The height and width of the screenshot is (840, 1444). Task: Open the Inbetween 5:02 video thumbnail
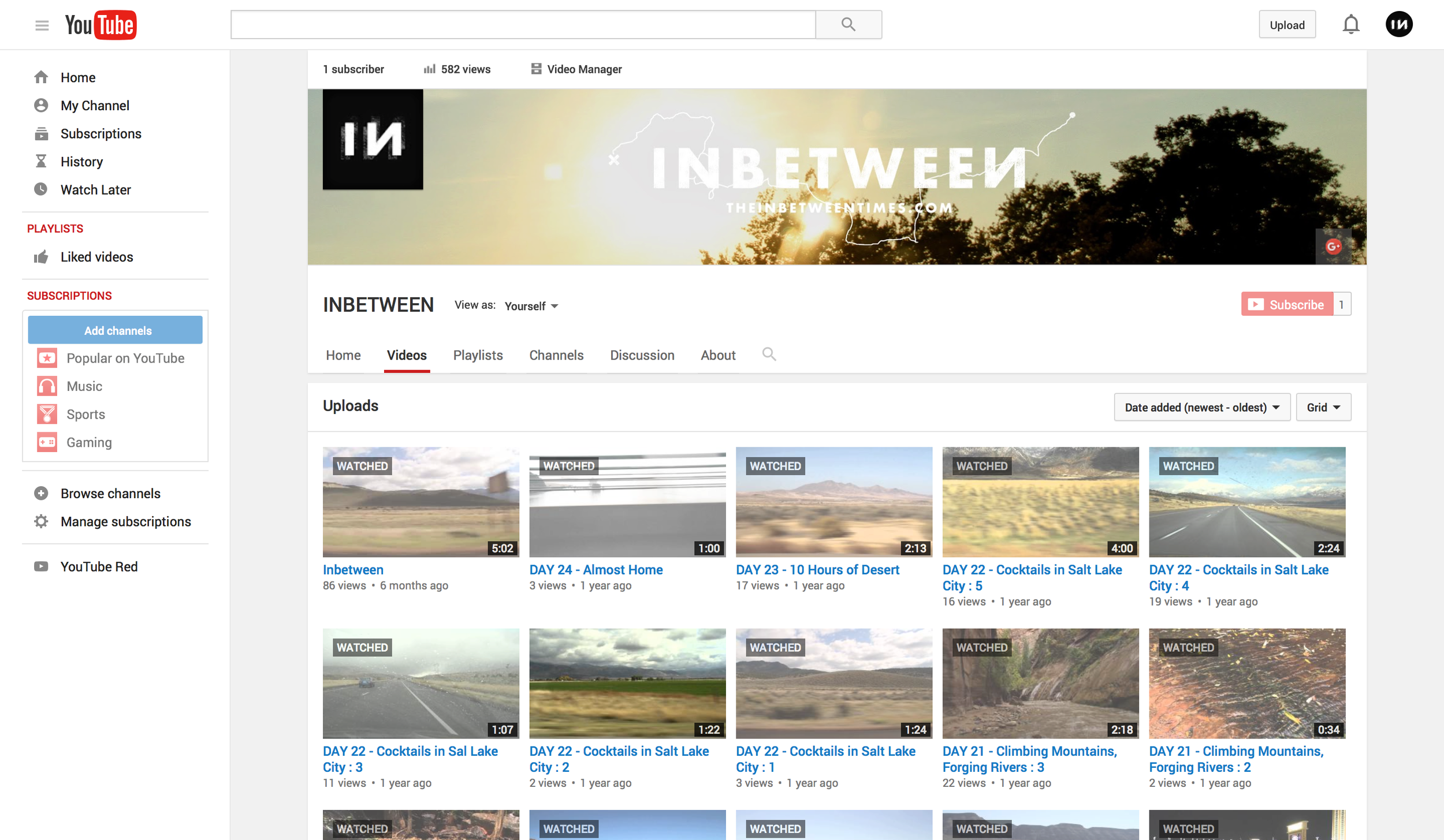(420, 502)
